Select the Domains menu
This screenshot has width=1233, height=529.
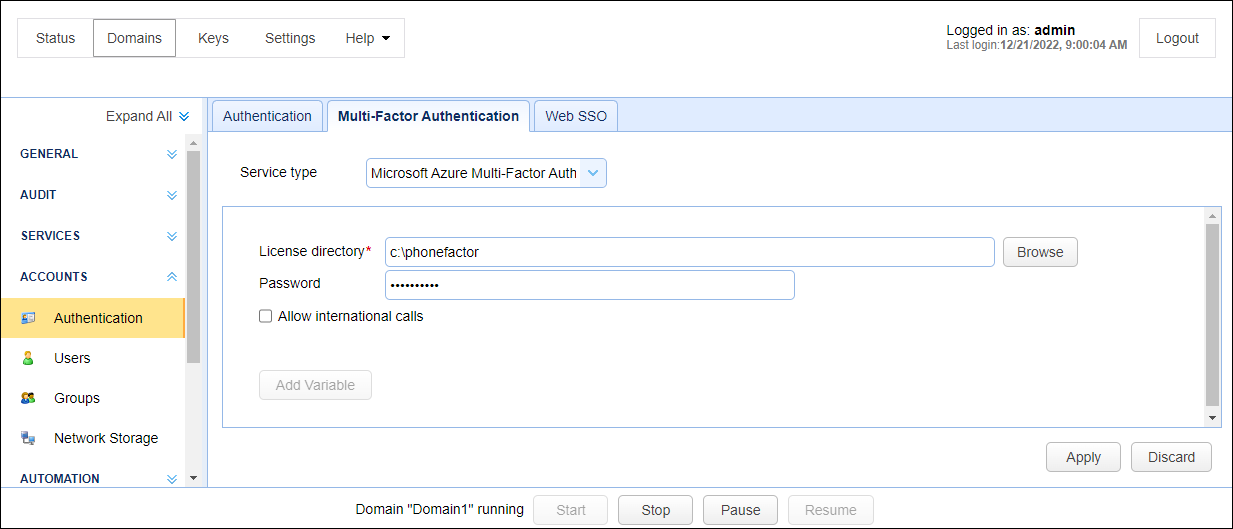click(x=134, y=38)
